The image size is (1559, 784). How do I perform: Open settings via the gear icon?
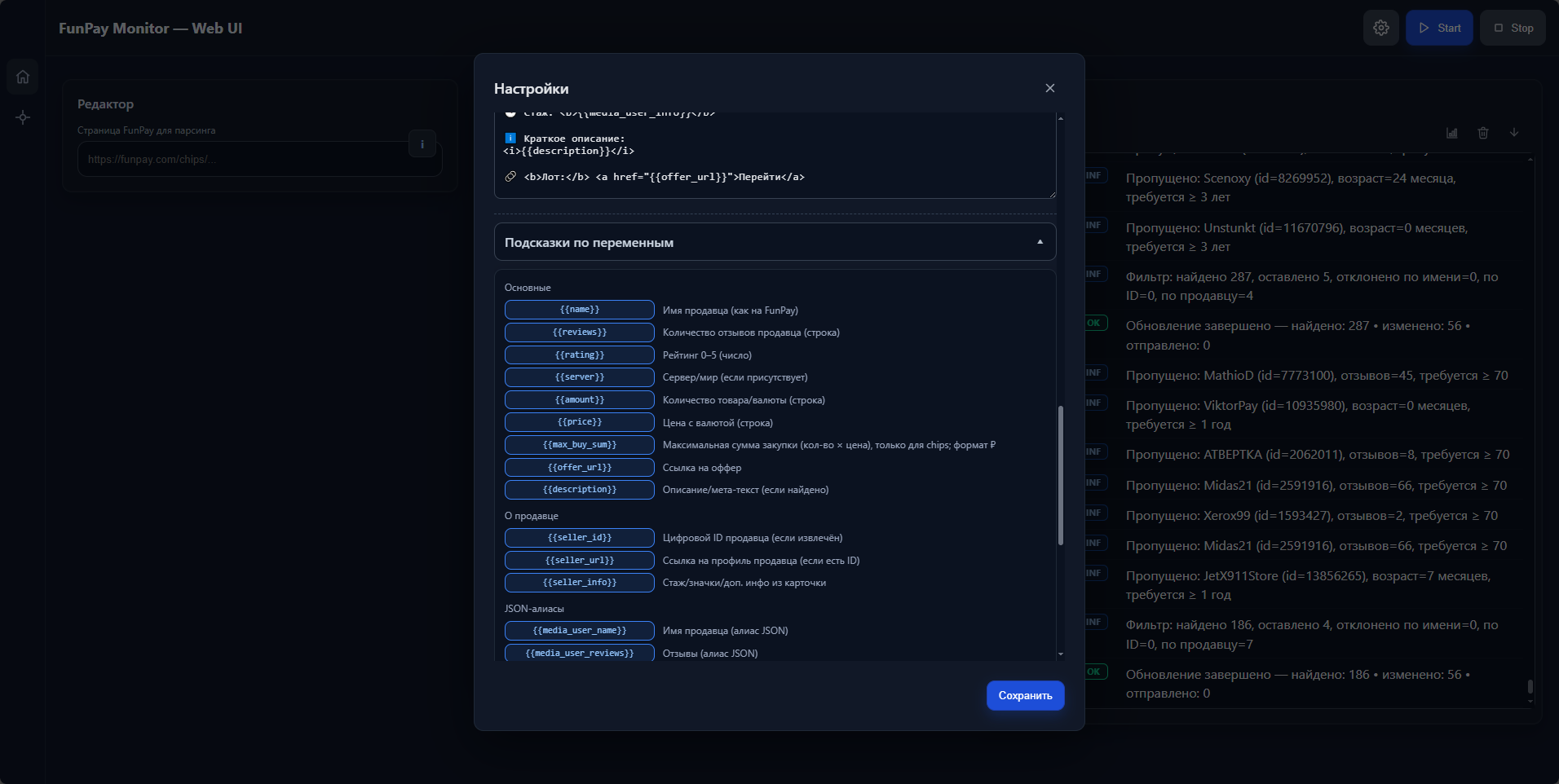point(1380,28)
